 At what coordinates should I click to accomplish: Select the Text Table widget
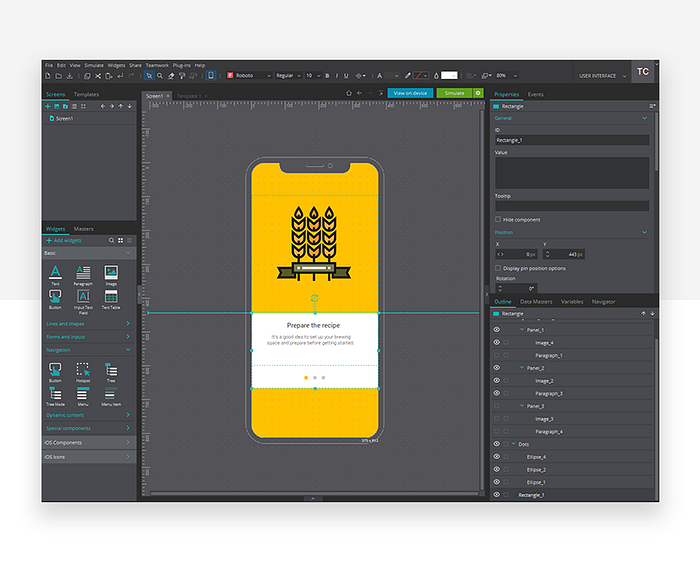coord(111,299)
